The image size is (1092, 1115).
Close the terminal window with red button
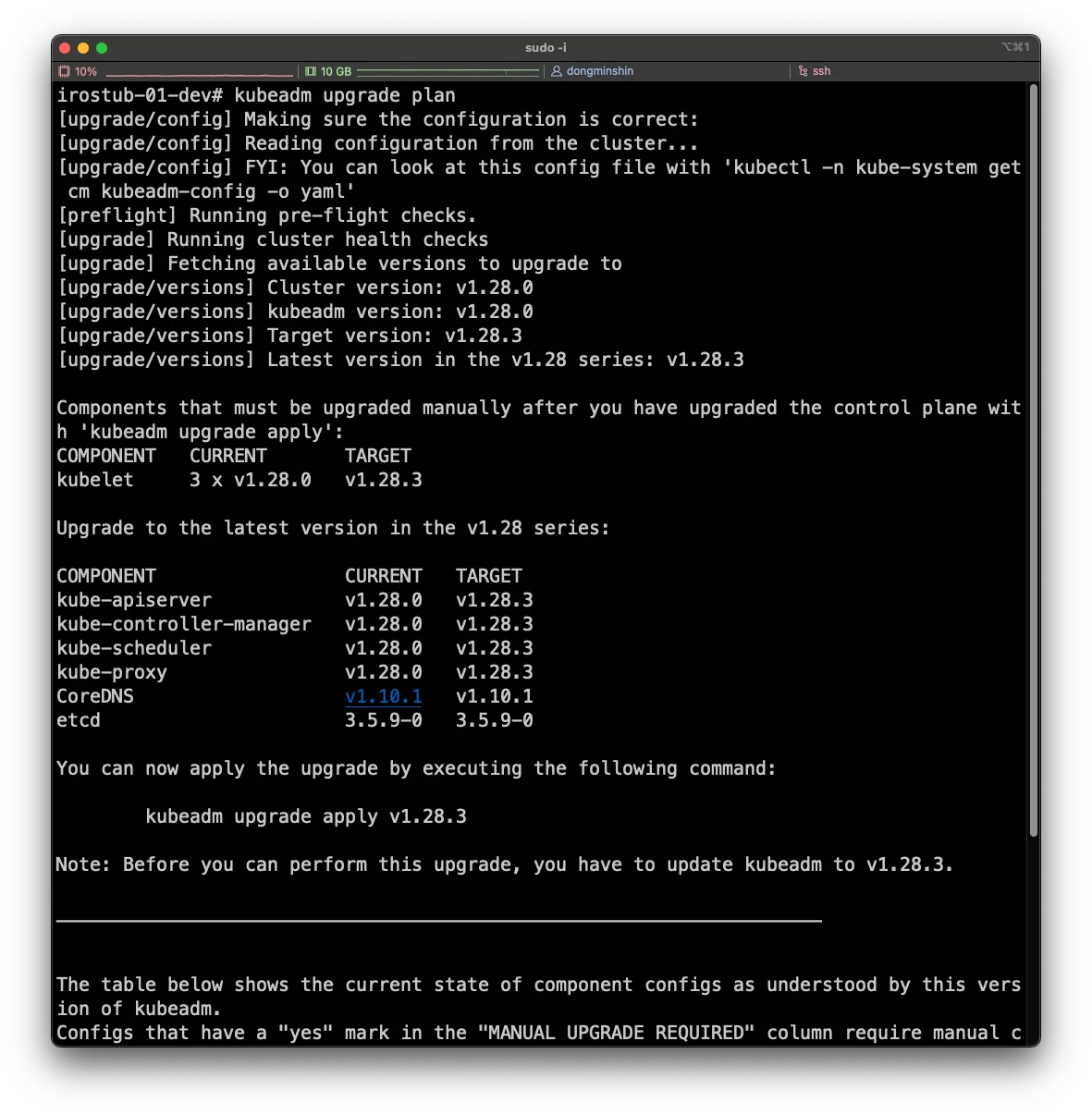click(65, 48)
